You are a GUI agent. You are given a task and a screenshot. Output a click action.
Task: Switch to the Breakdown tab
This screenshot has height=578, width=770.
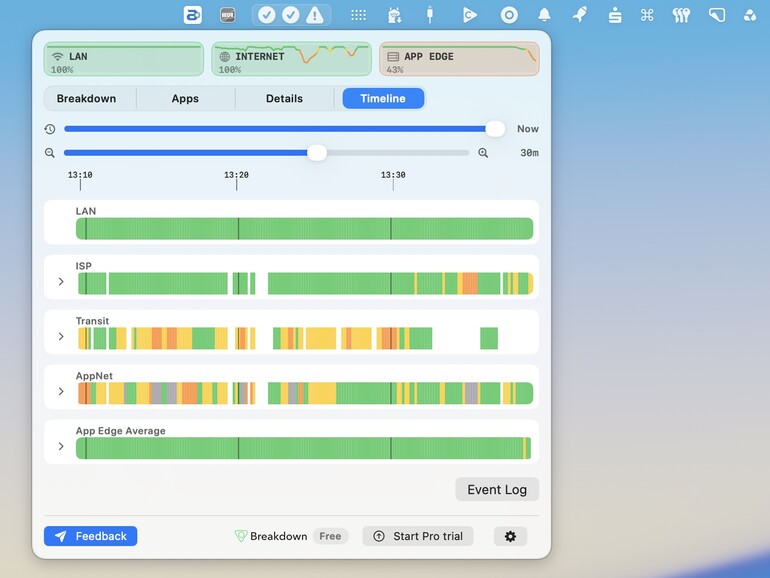click(86, 98)
